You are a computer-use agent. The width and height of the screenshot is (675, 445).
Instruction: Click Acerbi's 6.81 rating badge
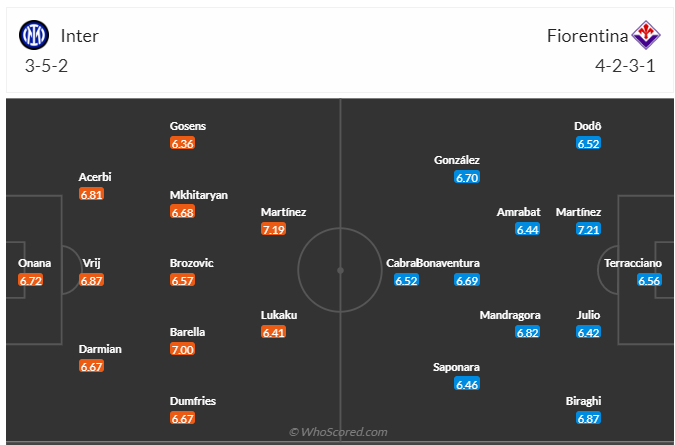tap(92, 195)
